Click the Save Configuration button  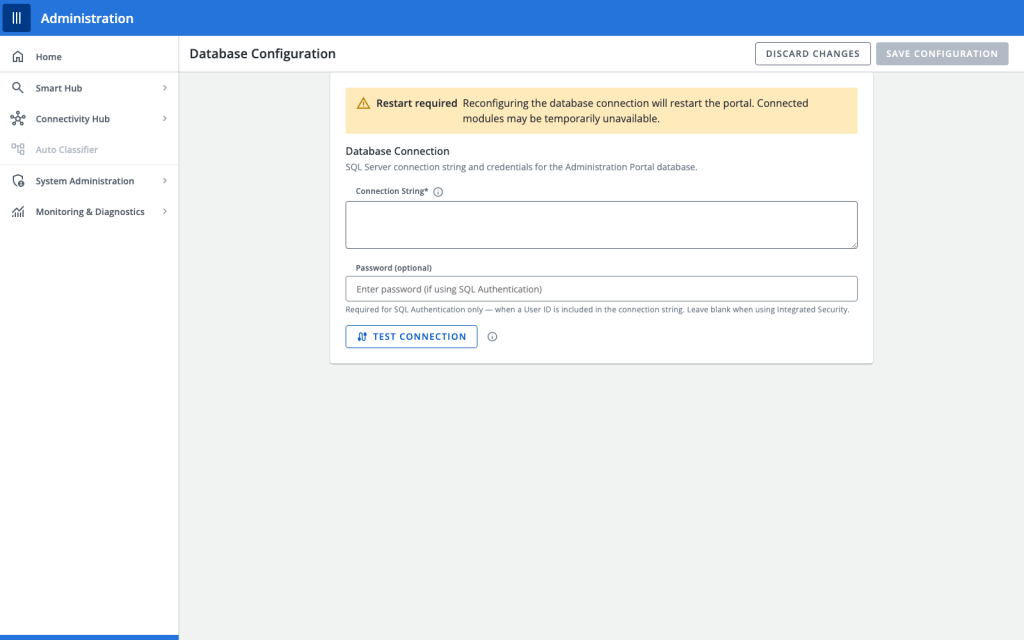click(942, 54)
